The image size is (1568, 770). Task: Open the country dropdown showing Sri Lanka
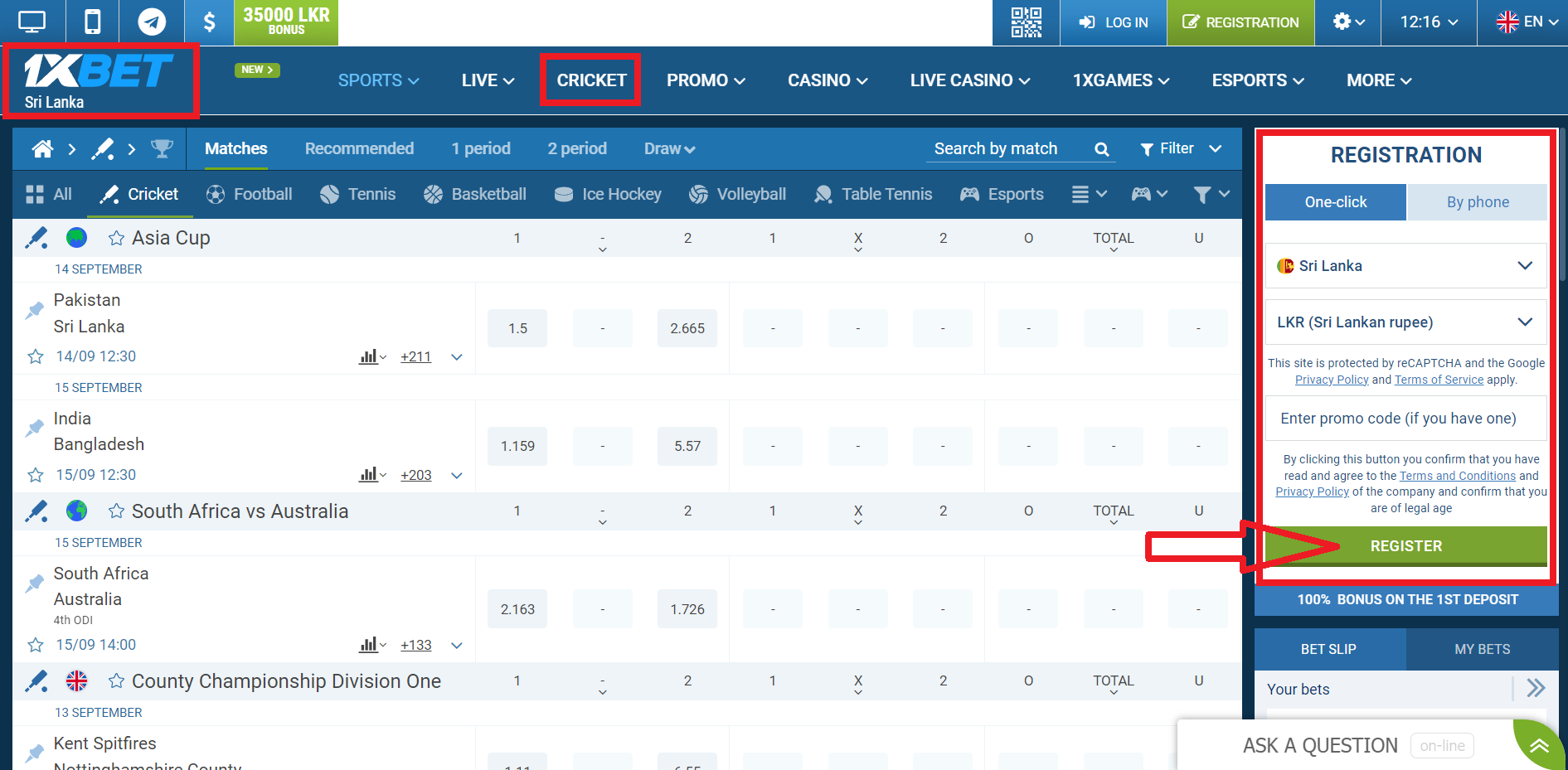tap(1405, 266)
